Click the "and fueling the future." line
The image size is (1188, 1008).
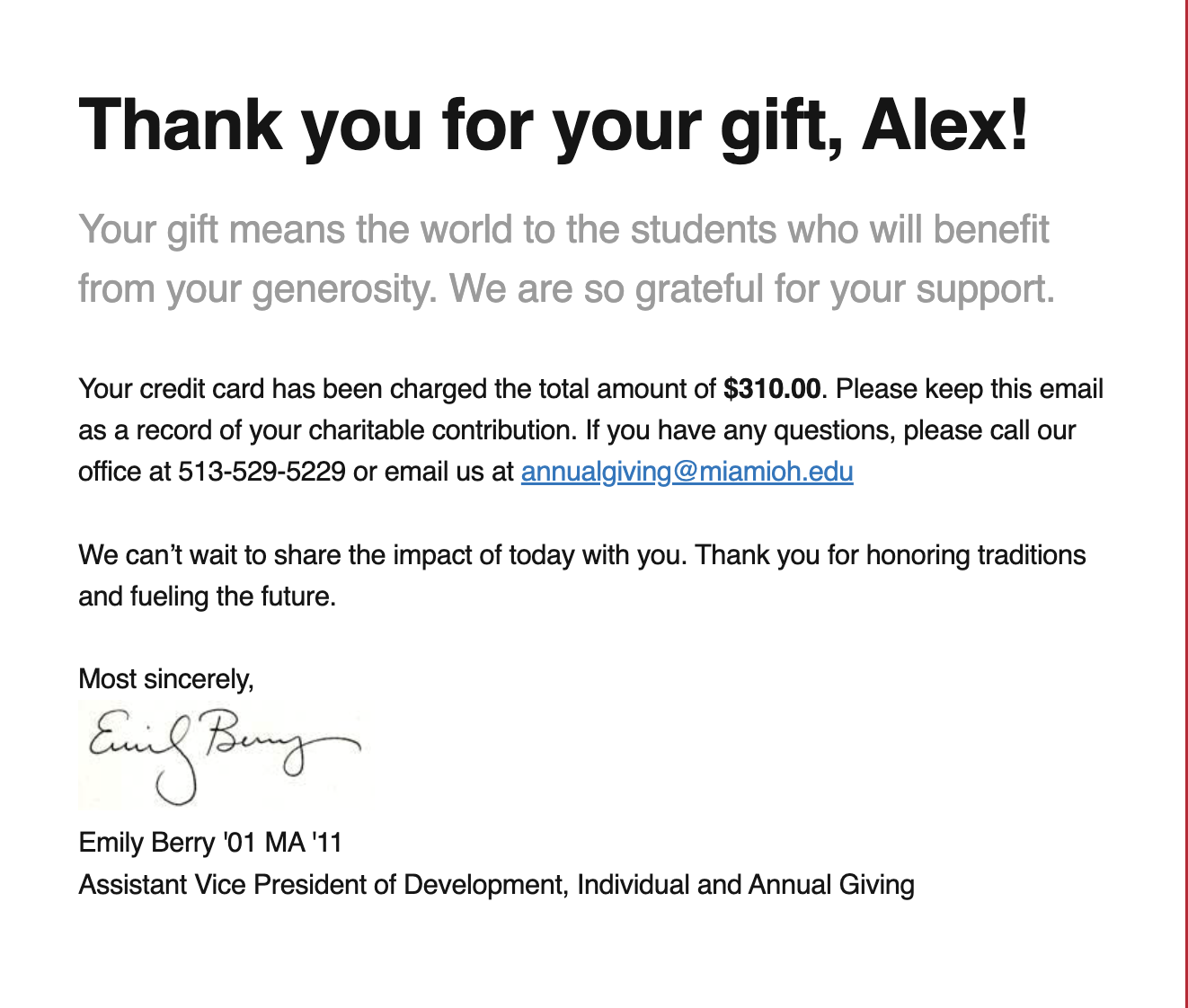click(208, 597)
